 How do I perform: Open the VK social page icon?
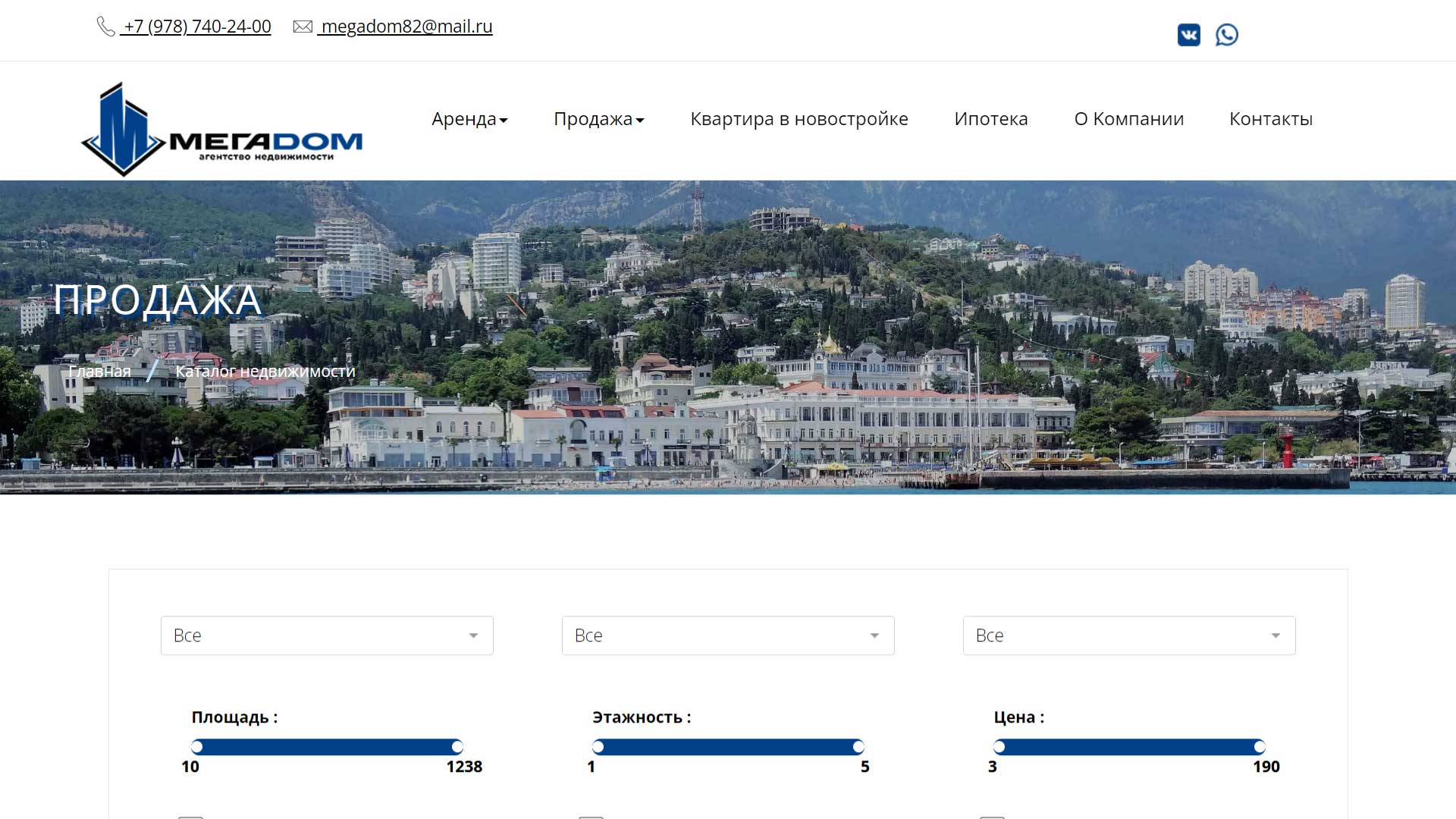(x=1188, y=35)
